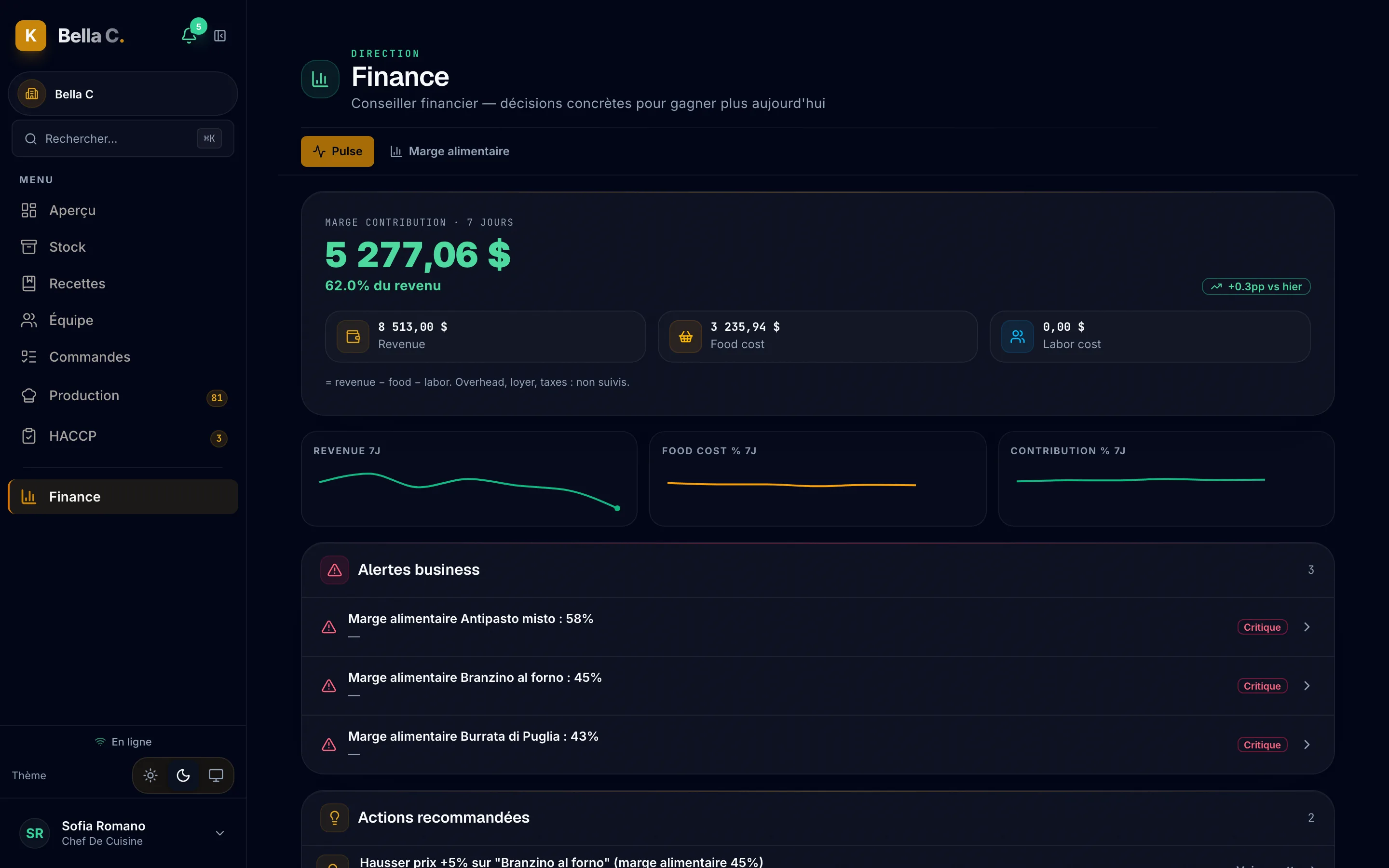Expand the Burrata di Puglia alert chevron
Viewport: 1389px width, 868px height.
pos(1307,745)
